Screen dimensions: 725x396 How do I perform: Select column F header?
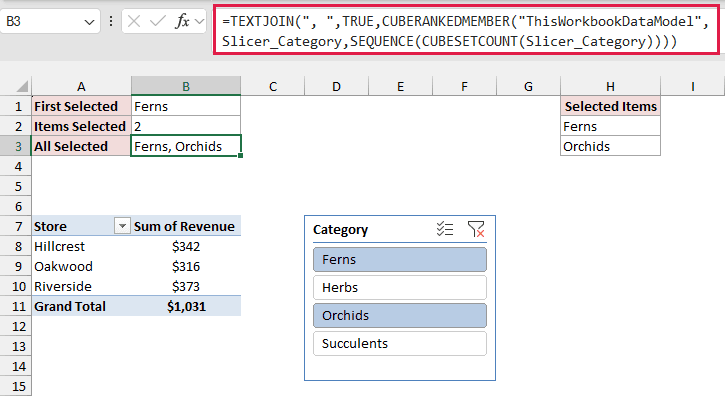click(x=464, y=87)
